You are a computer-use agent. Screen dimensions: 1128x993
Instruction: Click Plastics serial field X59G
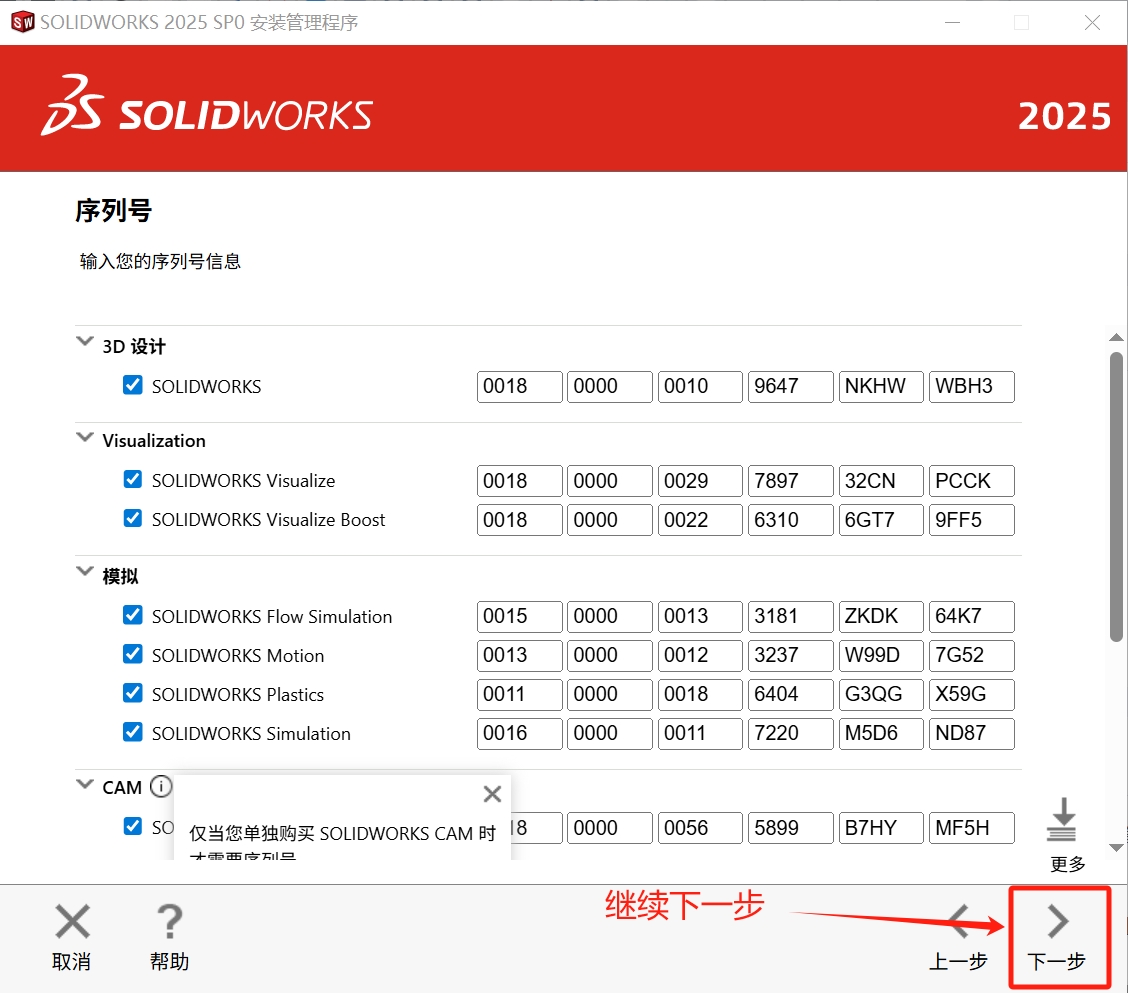coord(972,694)
